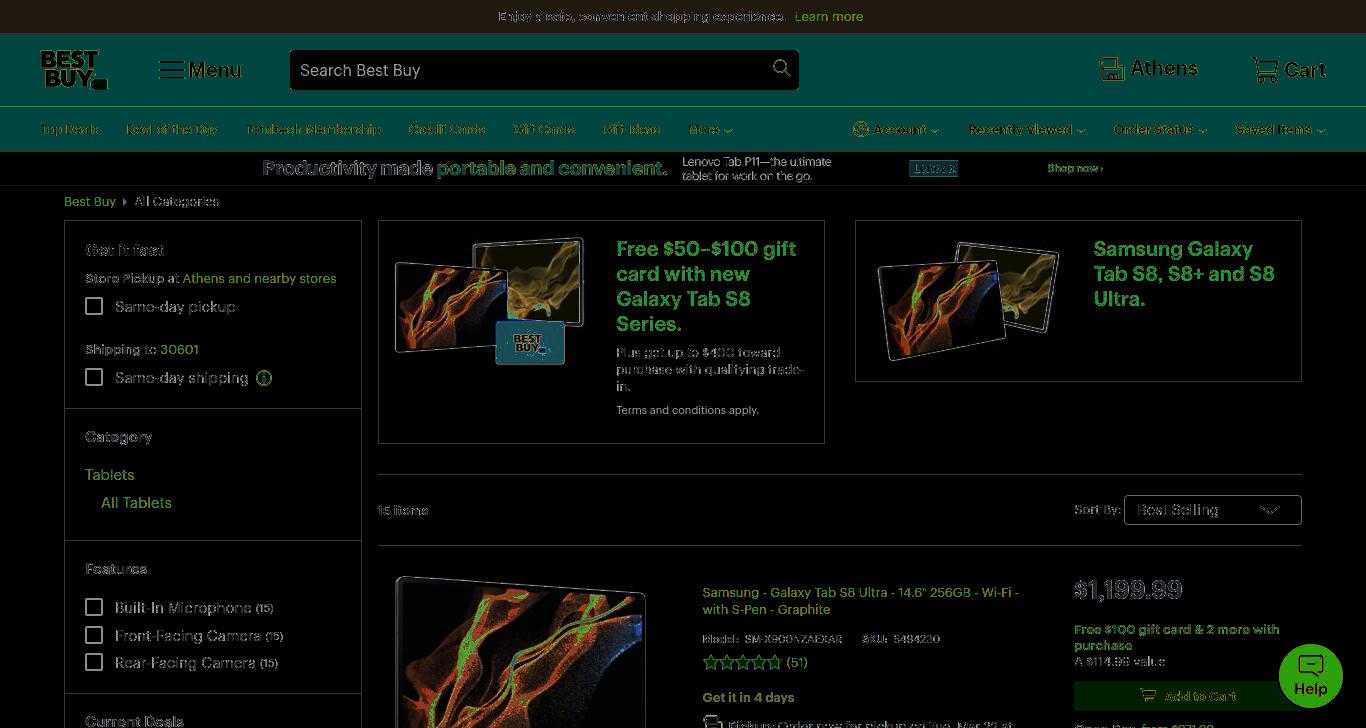This screenshot has height=728, width=1366.
Task: Click the Samsung tablets promo image on right
Action: click(967, 299)
